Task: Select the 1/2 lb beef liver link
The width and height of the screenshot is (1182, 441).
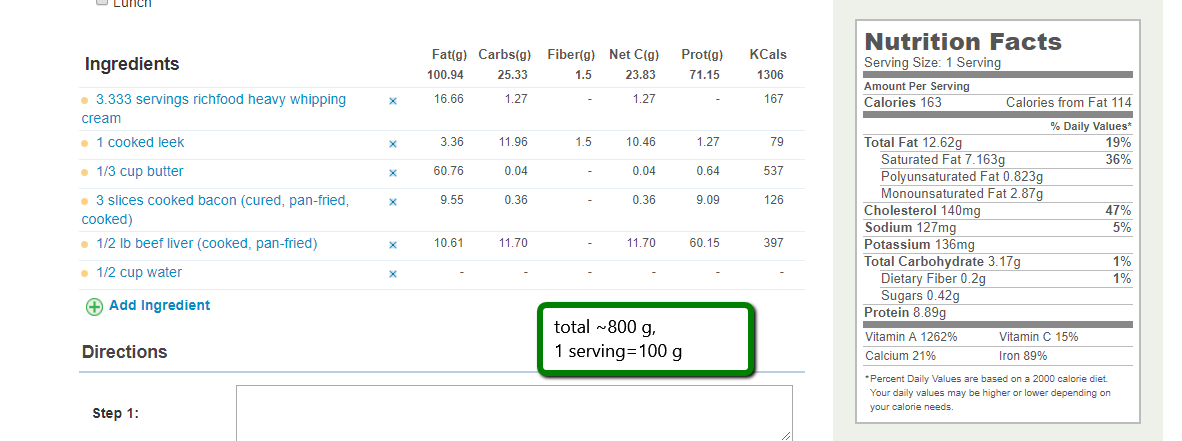Action: coord(206,244)
